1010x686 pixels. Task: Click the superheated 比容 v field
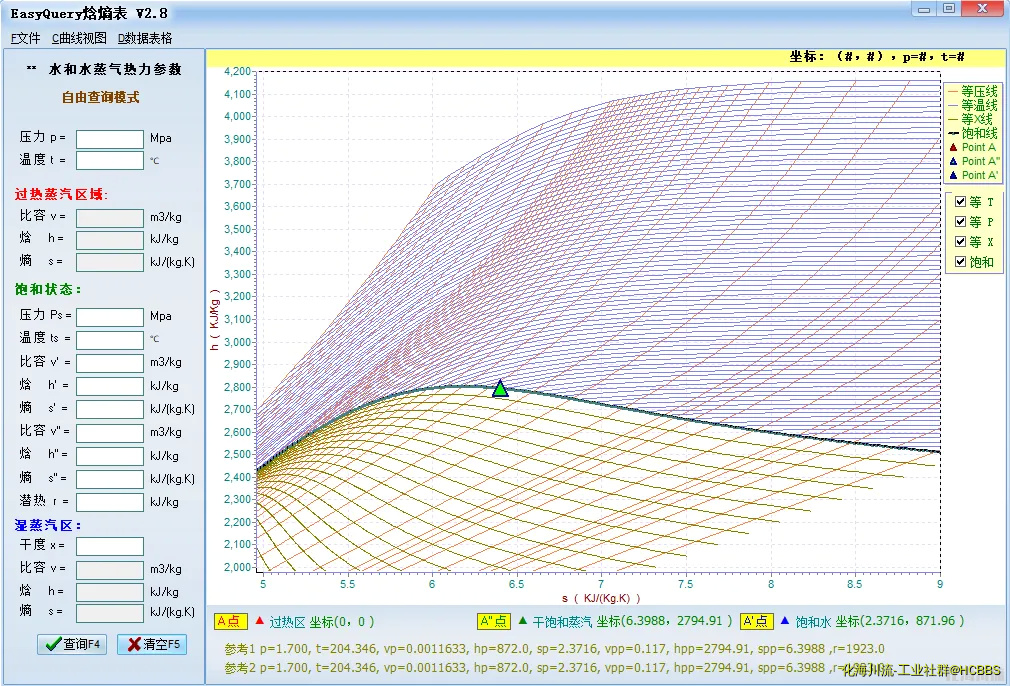tap(110, 218)
